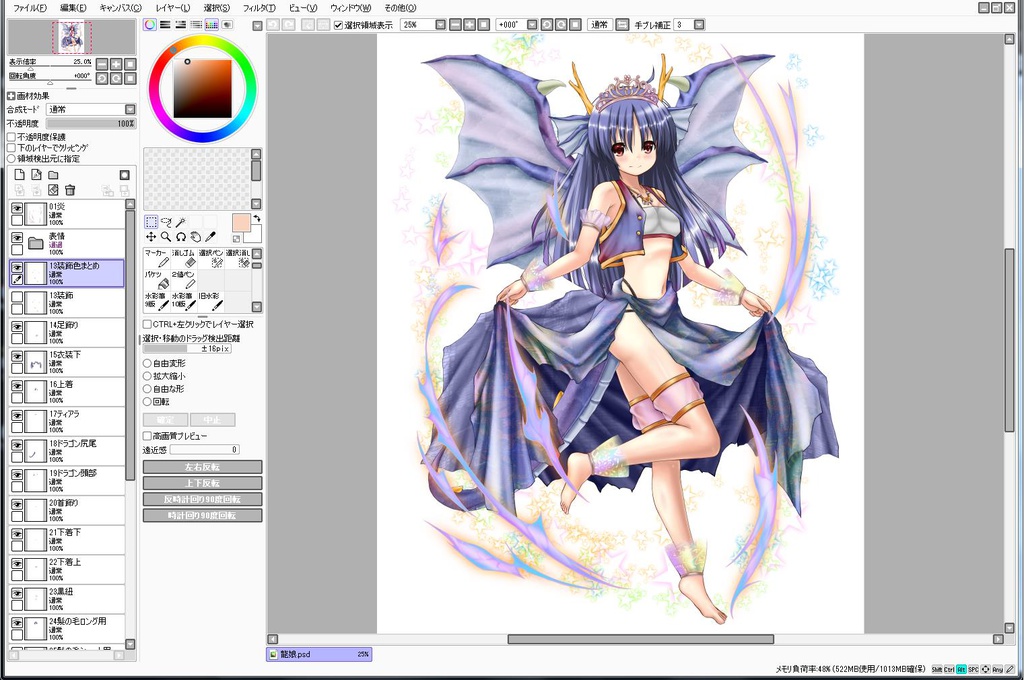Screen dimensions: 1024x680
Task: Switch to the 龍娘.psd document tab
Action: pos(319,654)
